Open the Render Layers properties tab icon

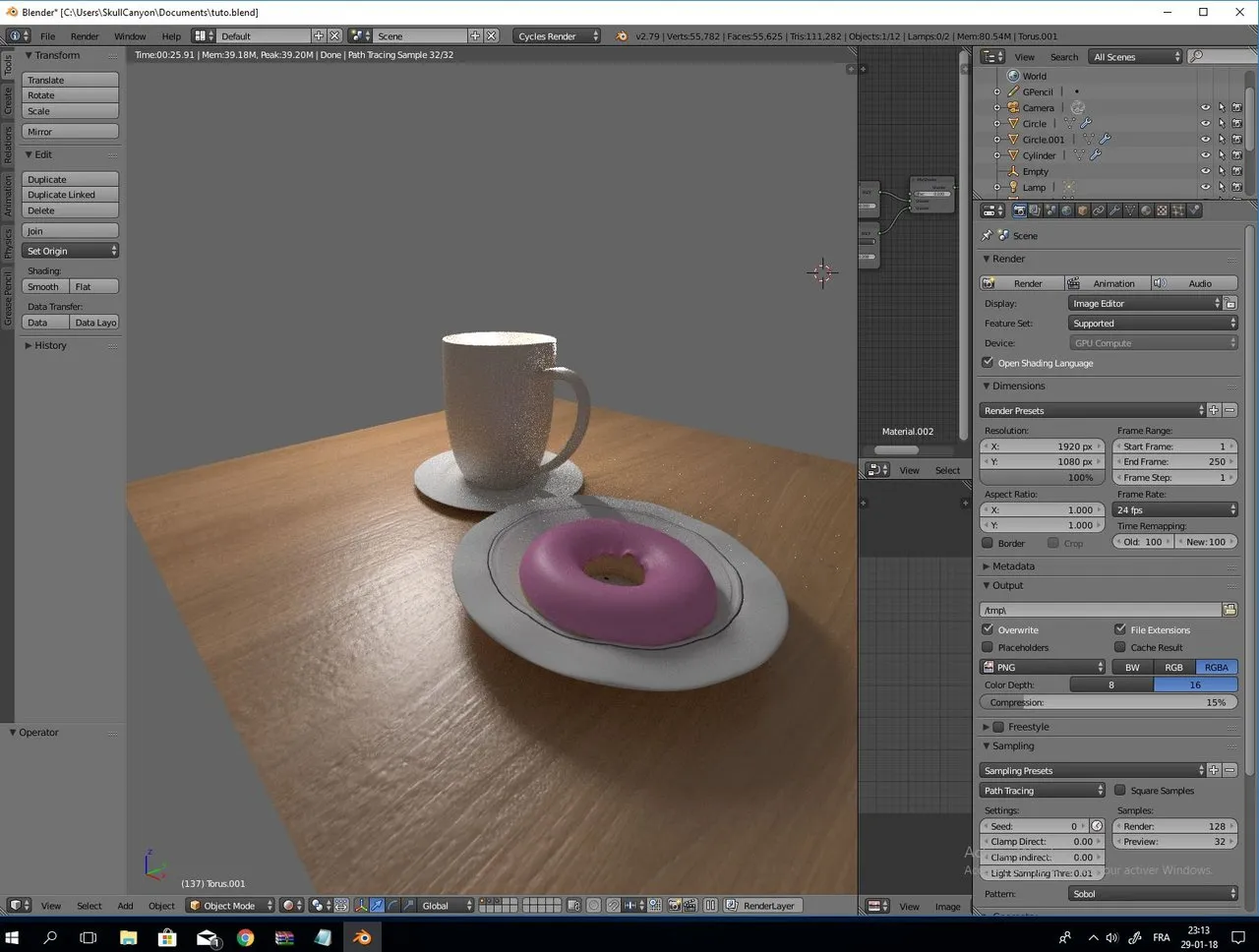[1035, 210]
